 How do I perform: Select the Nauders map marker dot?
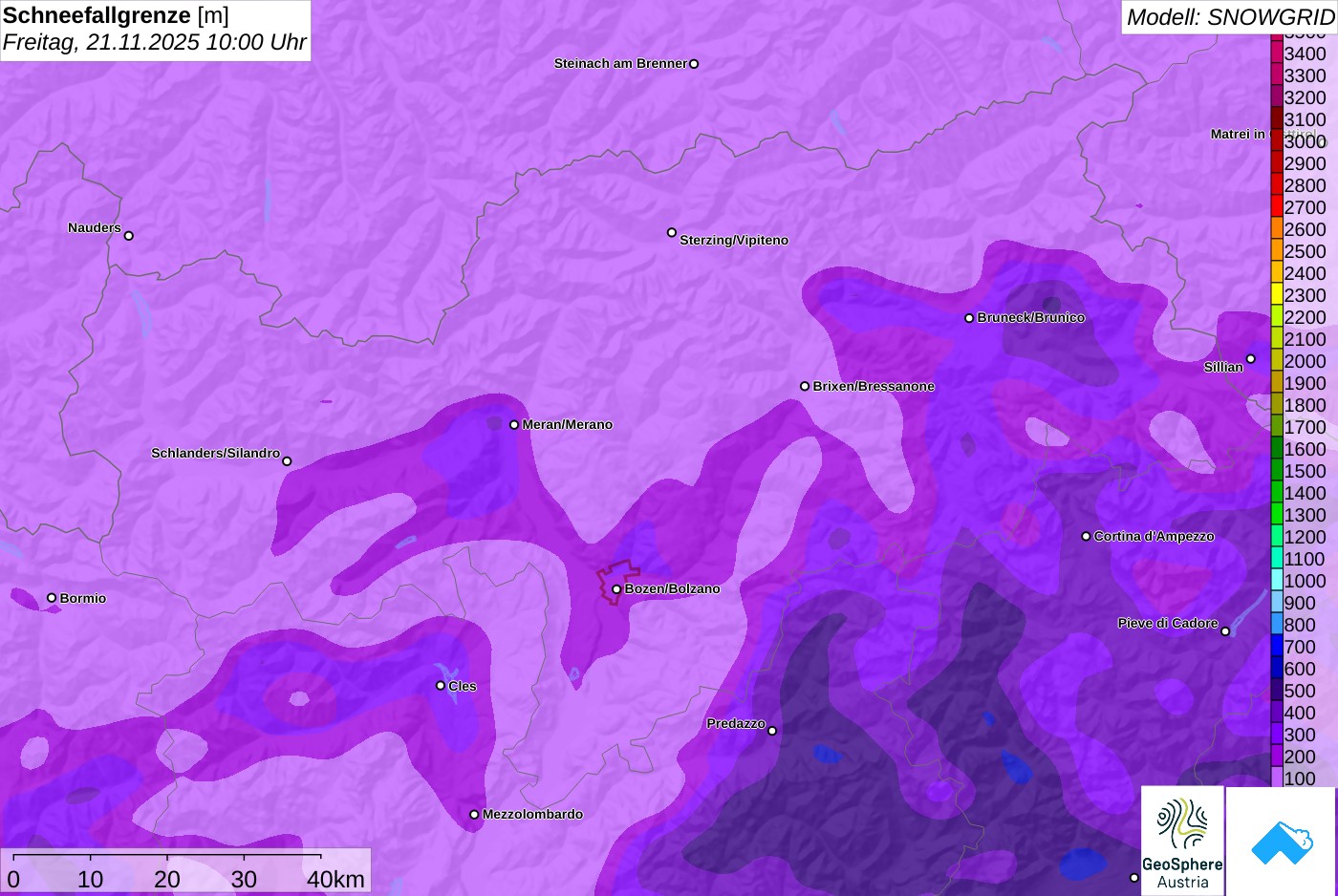(129, 236)
